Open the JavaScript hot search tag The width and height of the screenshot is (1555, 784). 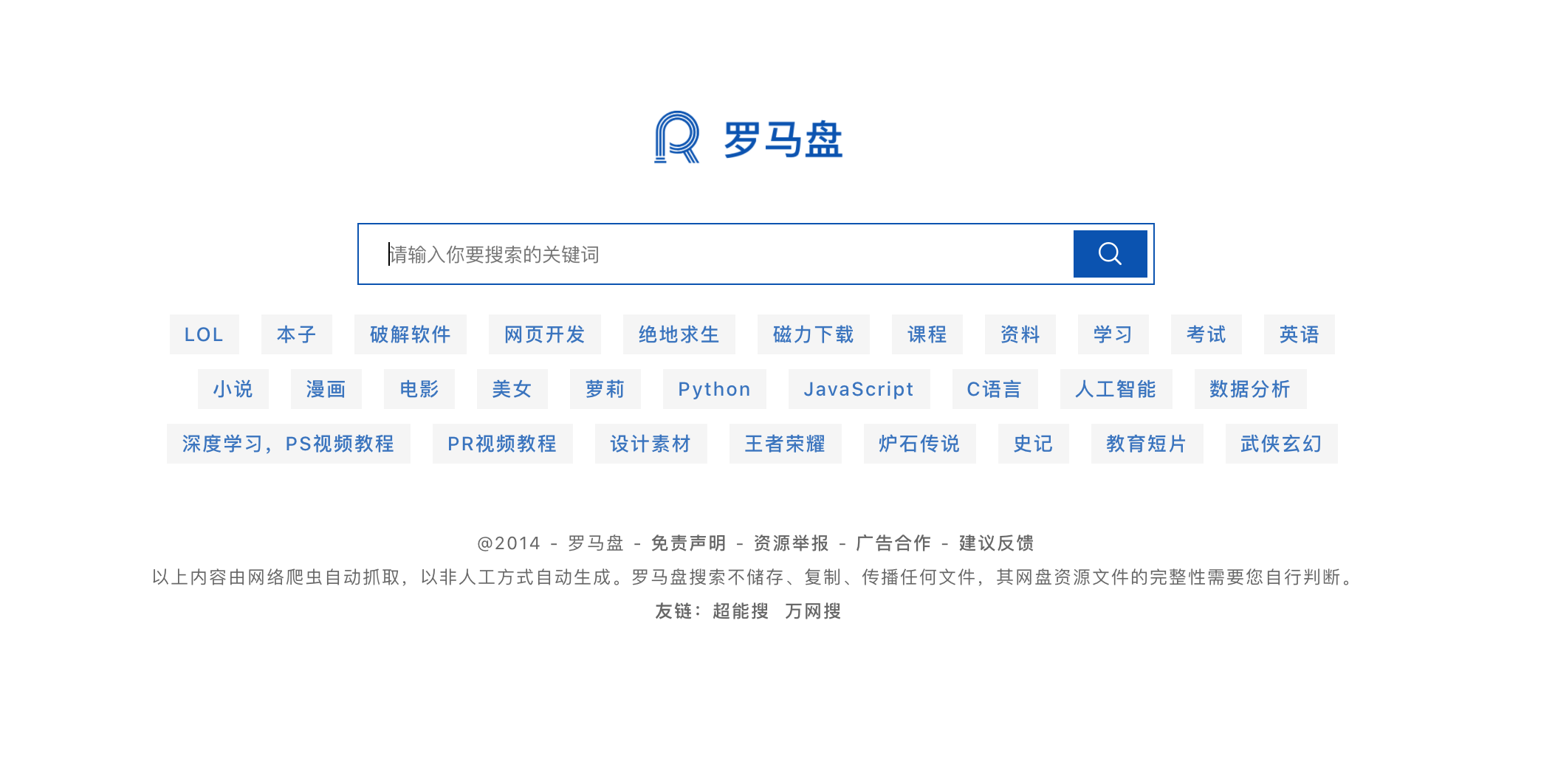[x=859, y=389]
